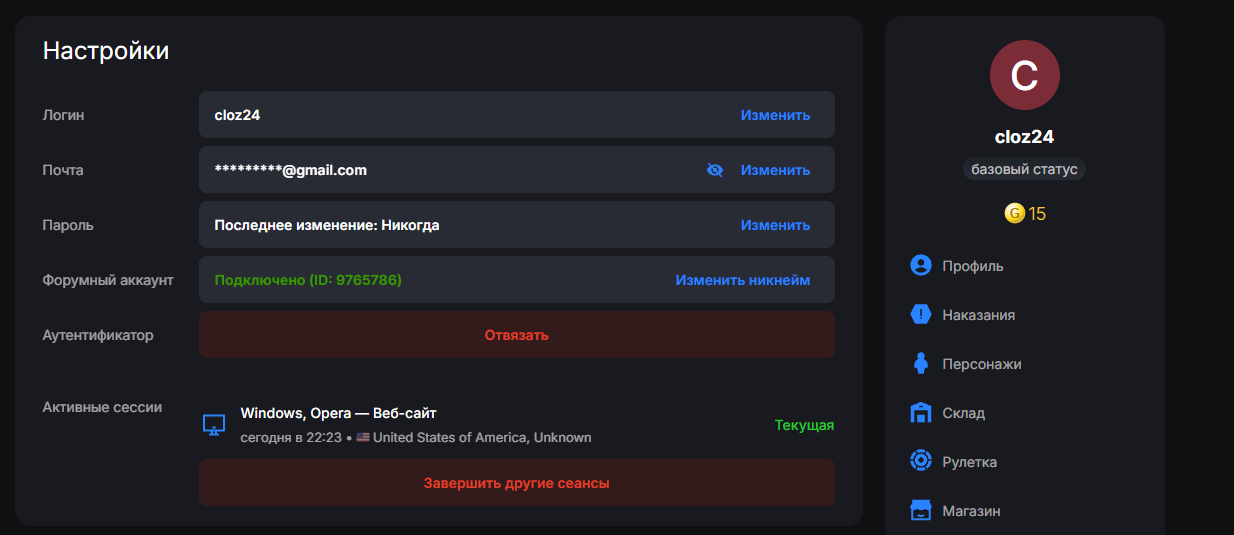The image size is (1234, 535).
Task: Click the cloz24 username under avatar
Action: click(x=1025, y=137)
